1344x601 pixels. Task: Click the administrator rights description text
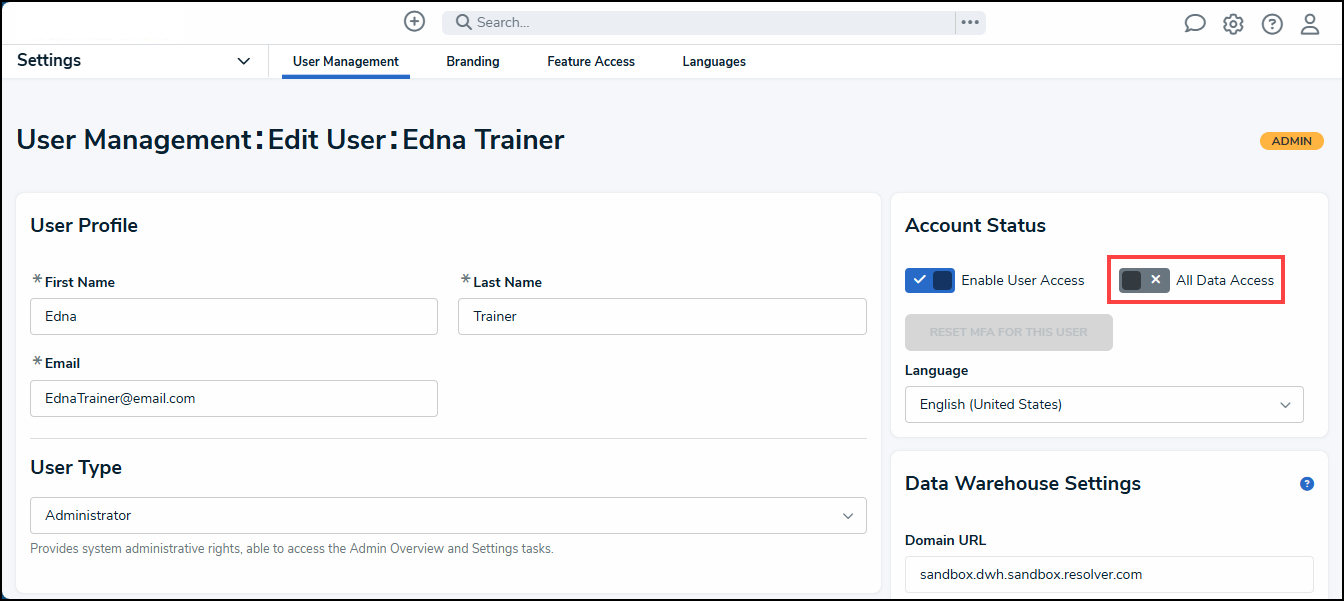[x=292, y=549]
